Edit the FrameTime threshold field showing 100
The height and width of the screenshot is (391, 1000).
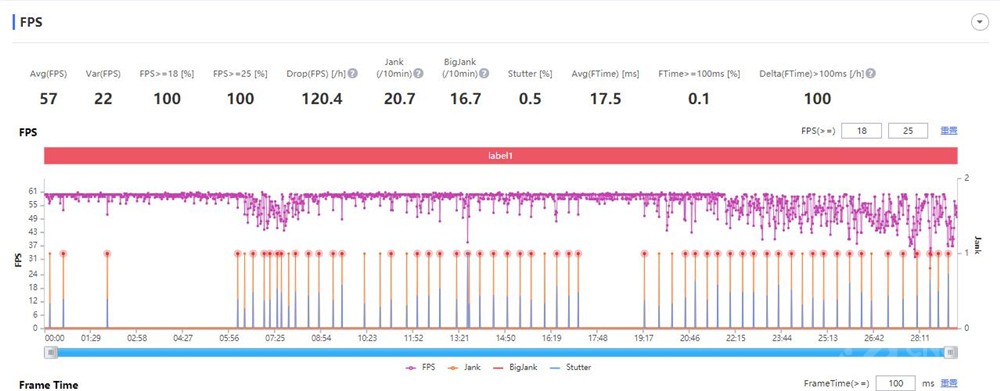(896, 383)
